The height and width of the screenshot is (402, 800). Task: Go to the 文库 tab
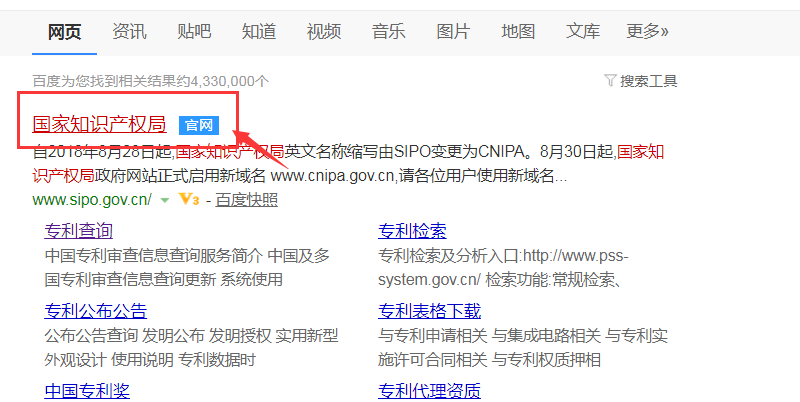(x=583, y=32)
